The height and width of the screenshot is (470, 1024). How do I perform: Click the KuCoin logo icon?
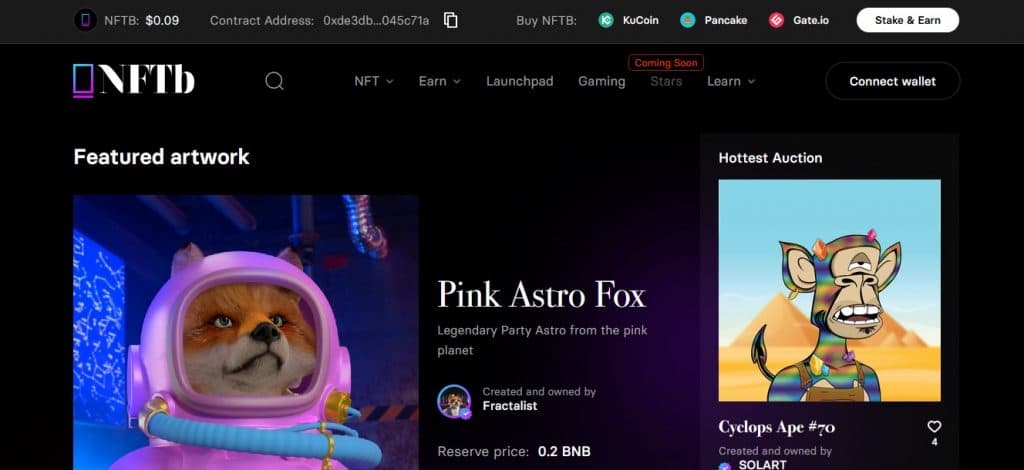click(606, 20)
